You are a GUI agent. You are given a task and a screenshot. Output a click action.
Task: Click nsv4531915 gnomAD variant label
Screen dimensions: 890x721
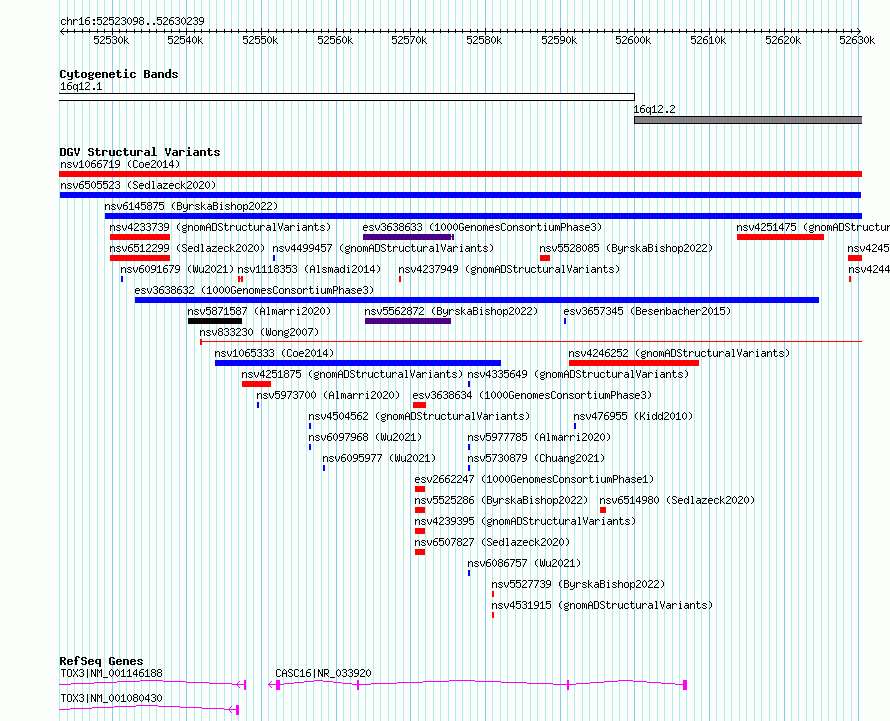pos(602,605)
